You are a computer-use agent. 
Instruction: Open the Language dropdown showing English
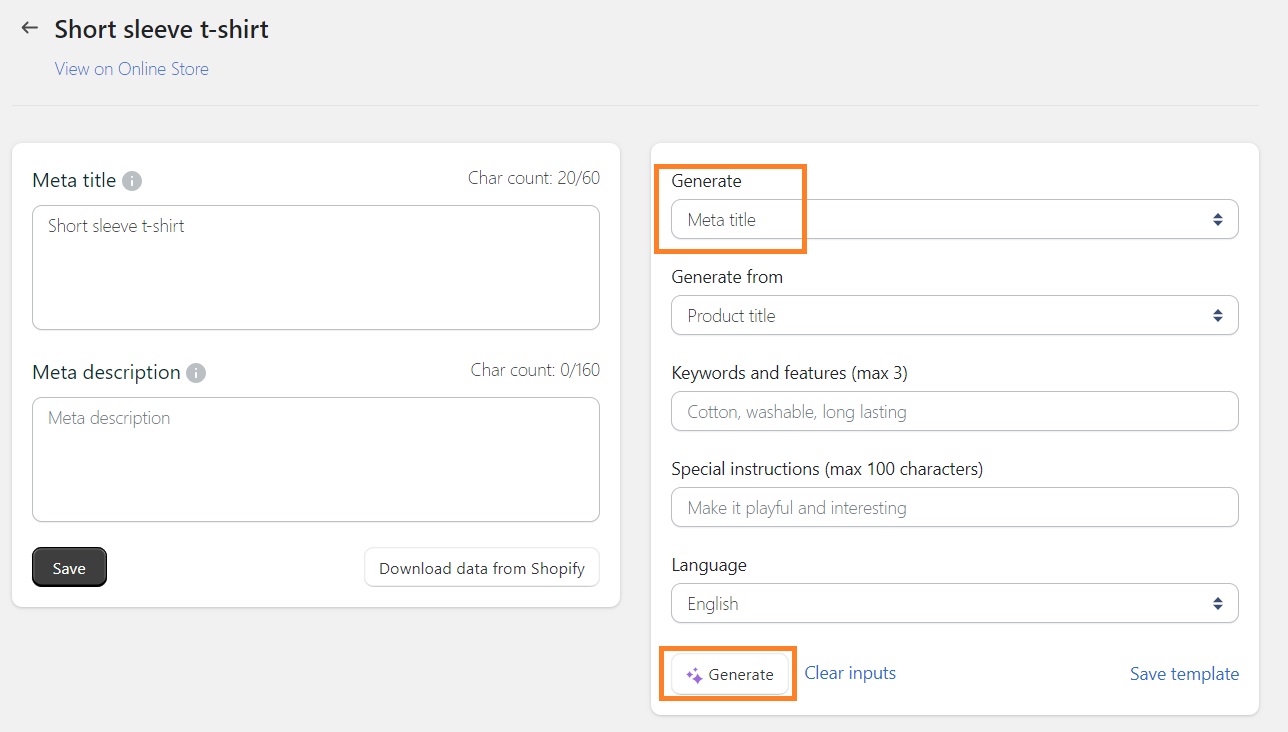click(954, 603)
